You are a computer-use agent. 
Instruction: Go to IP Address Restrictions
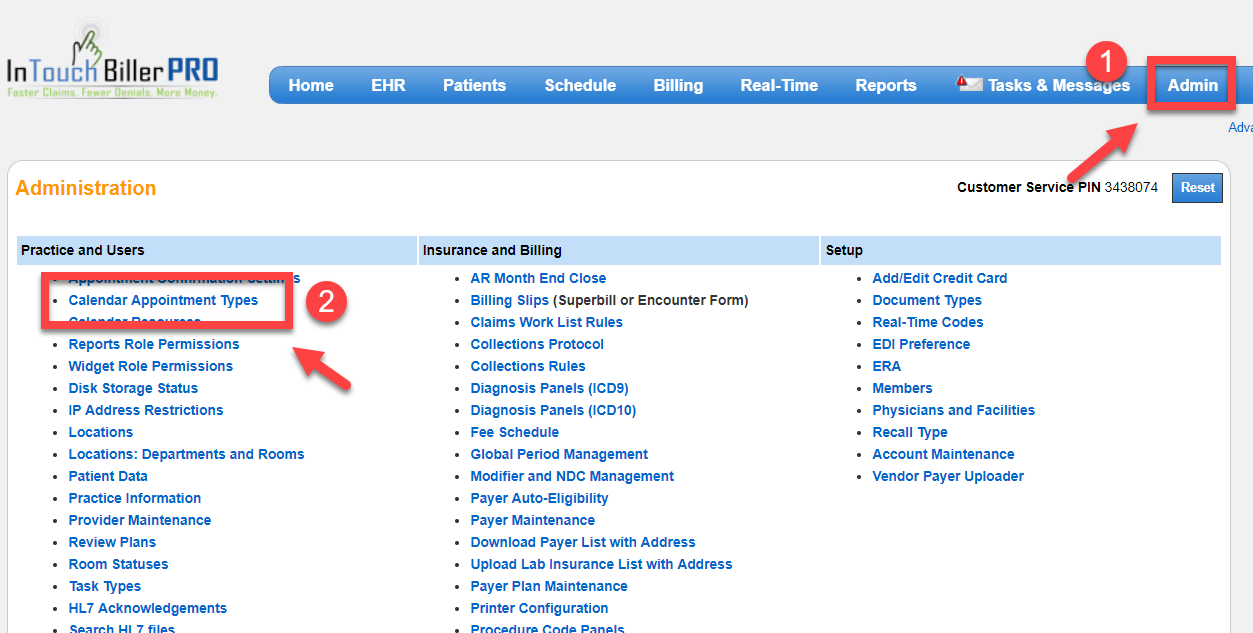[146, 410]
